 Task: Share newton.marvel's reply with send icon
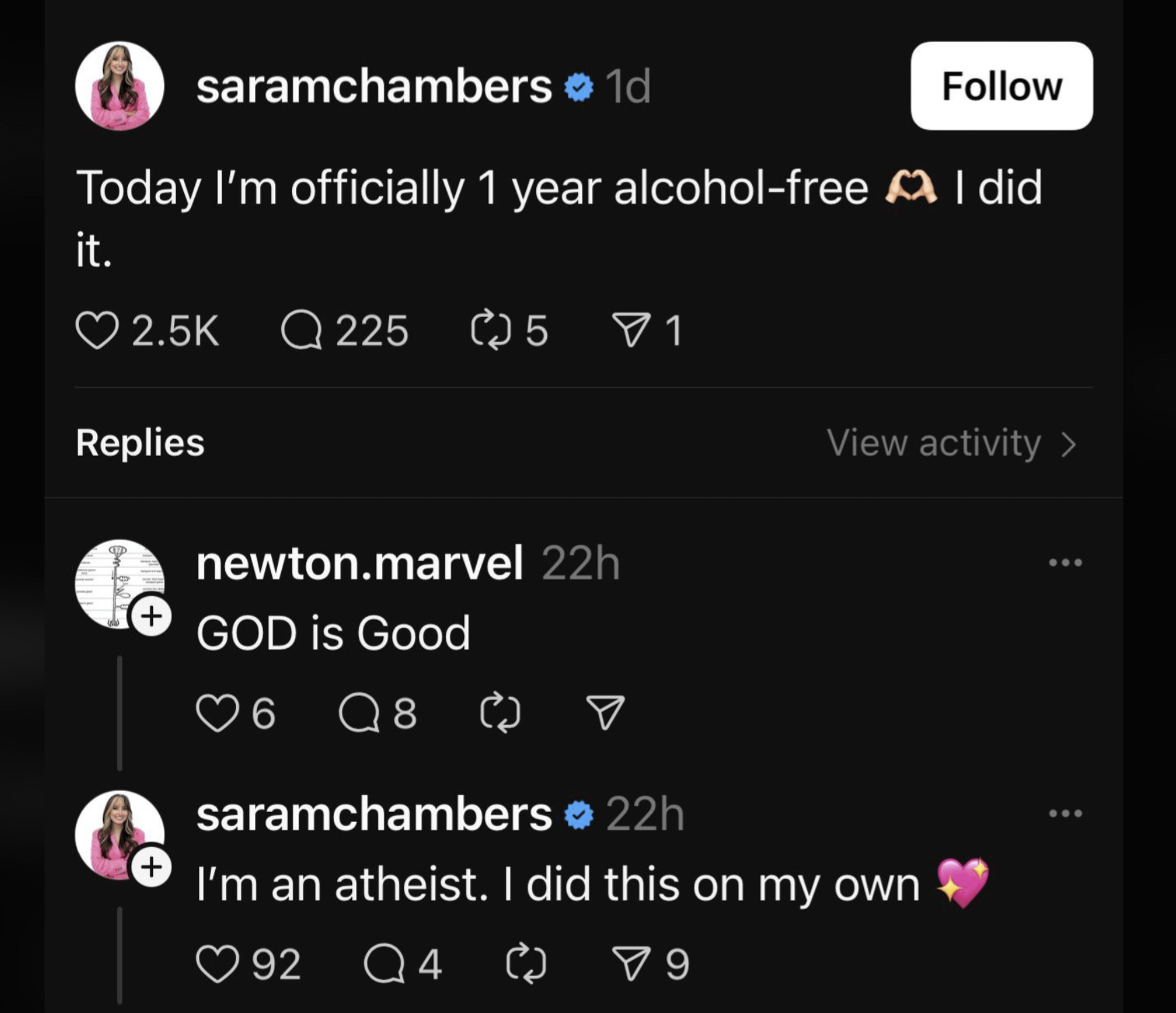pos(605,713)
